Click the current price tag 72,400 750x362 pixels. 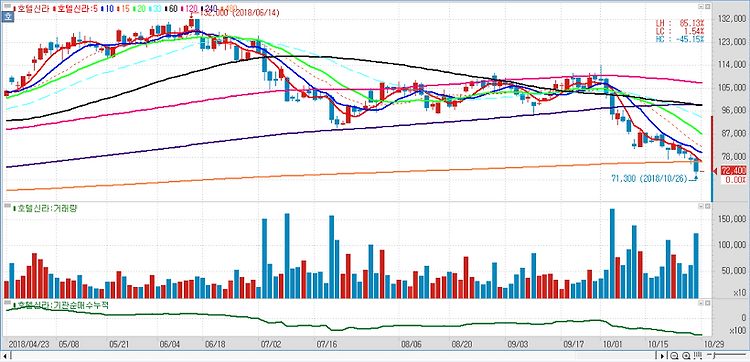(x=733, y=171)
